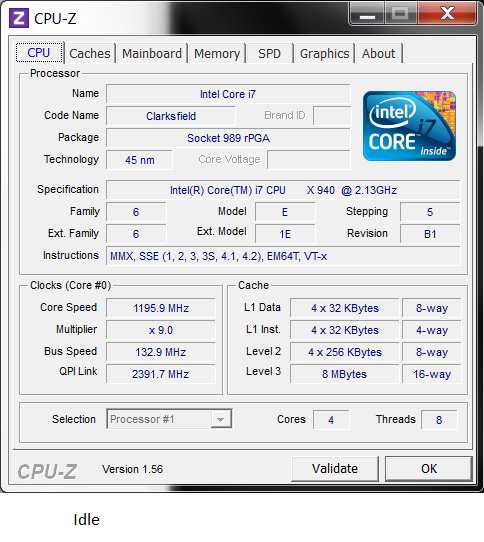Click the Version 1.56 text

click(132, 469)
